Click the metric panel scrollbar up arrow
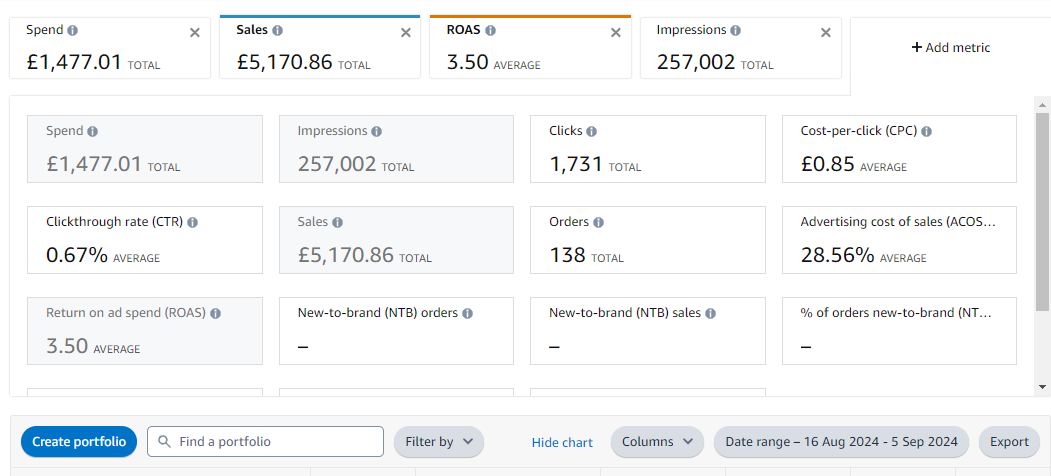 (1042, 105)
